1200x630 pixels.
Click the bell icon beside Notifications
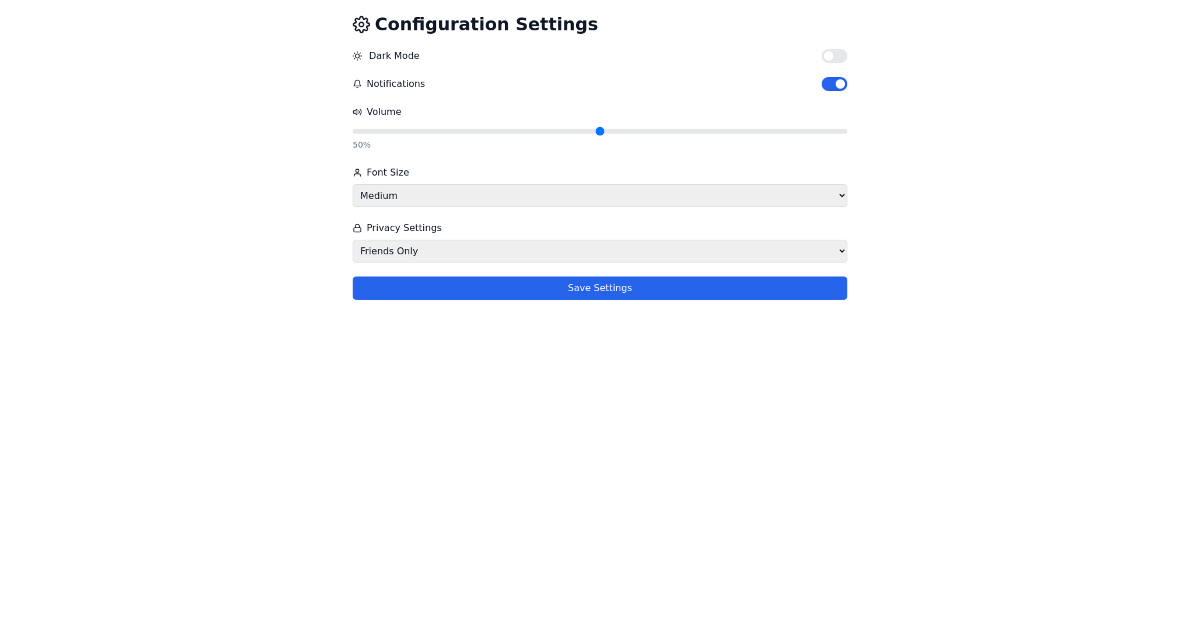click(357, 84)
